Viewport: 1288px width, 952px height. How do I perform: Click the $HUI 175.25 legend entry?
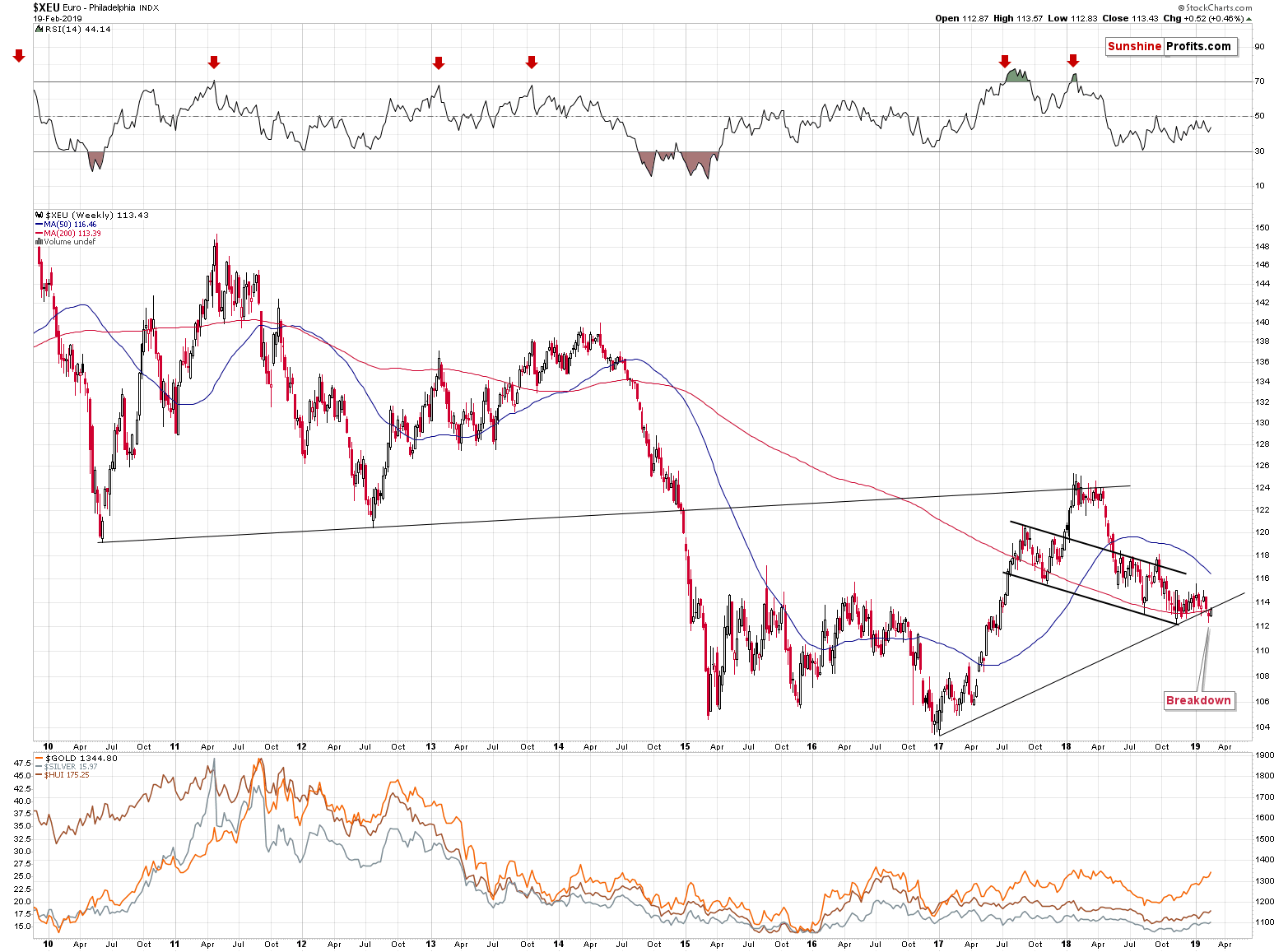click(64, 775)
